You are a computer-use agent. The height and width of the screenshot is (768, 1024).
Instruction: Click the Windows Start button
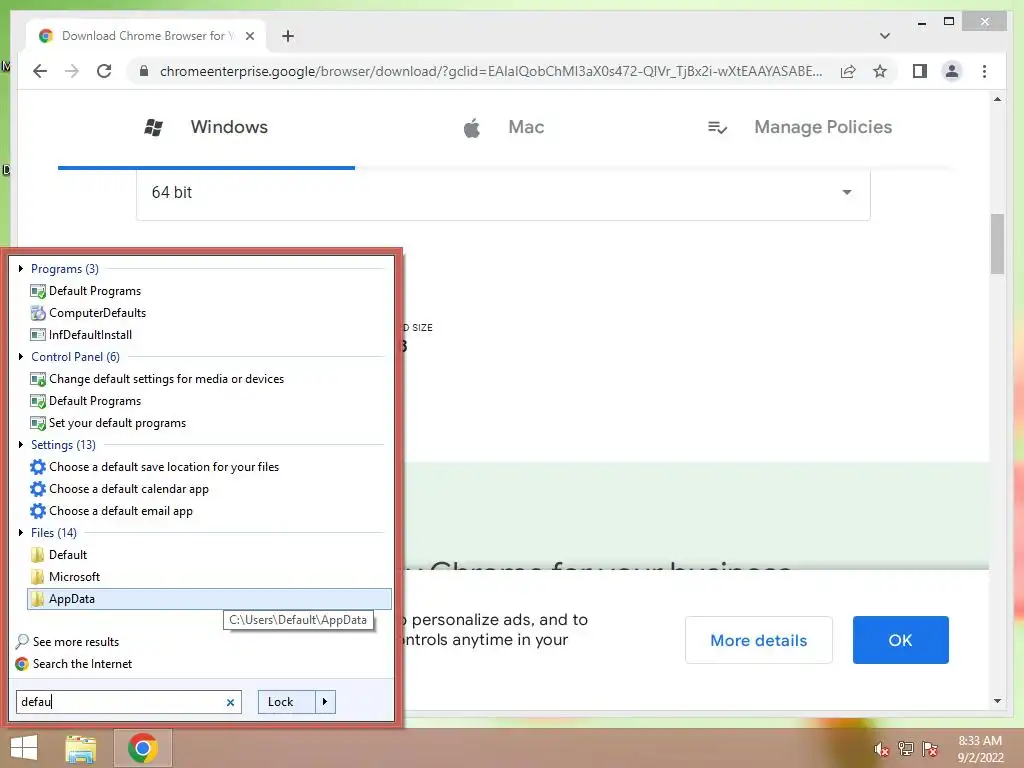point(24,748)
